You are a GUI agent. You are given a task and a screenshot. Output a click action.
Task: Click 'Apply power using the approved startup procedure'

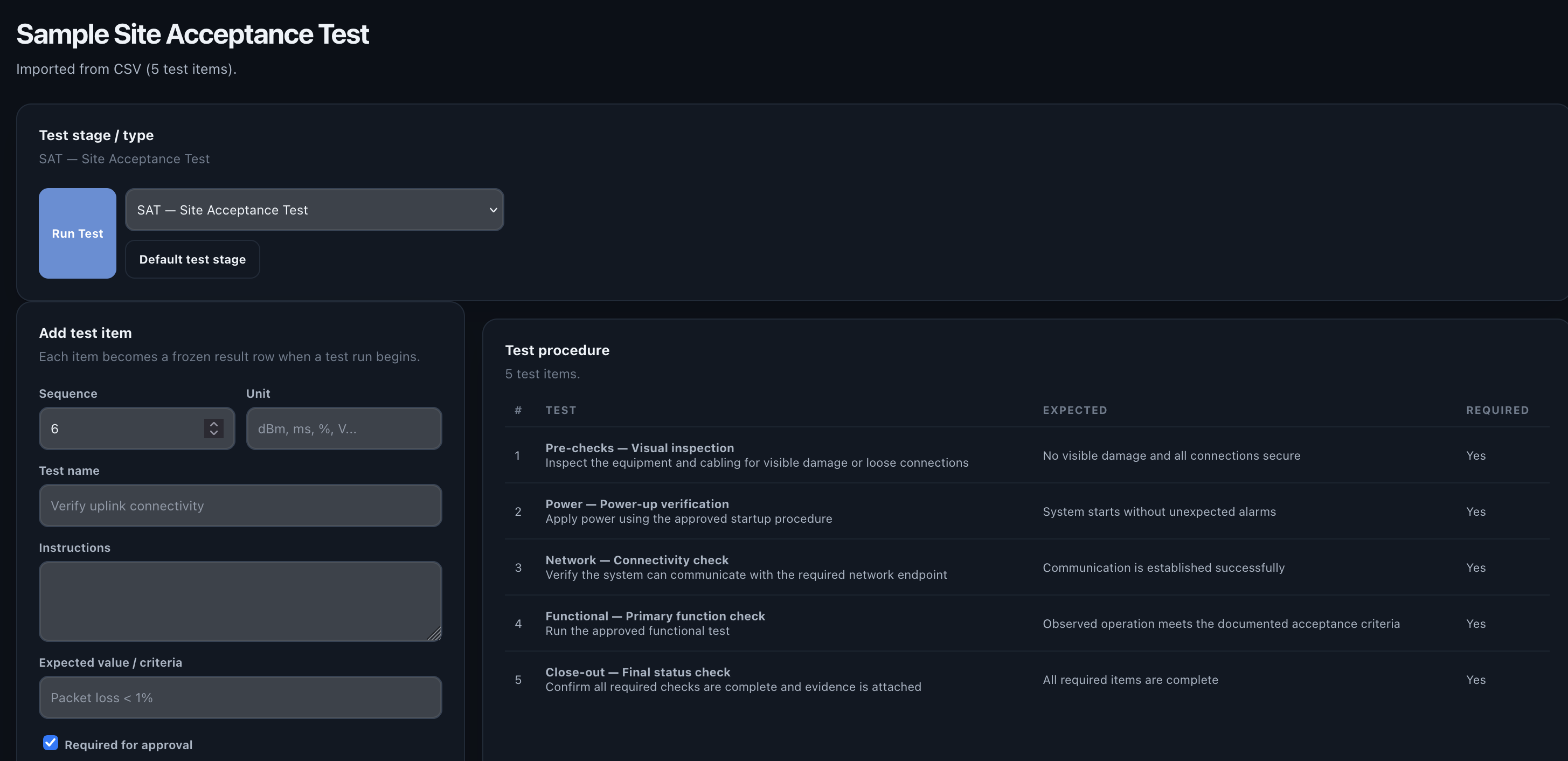click(689, 518)
